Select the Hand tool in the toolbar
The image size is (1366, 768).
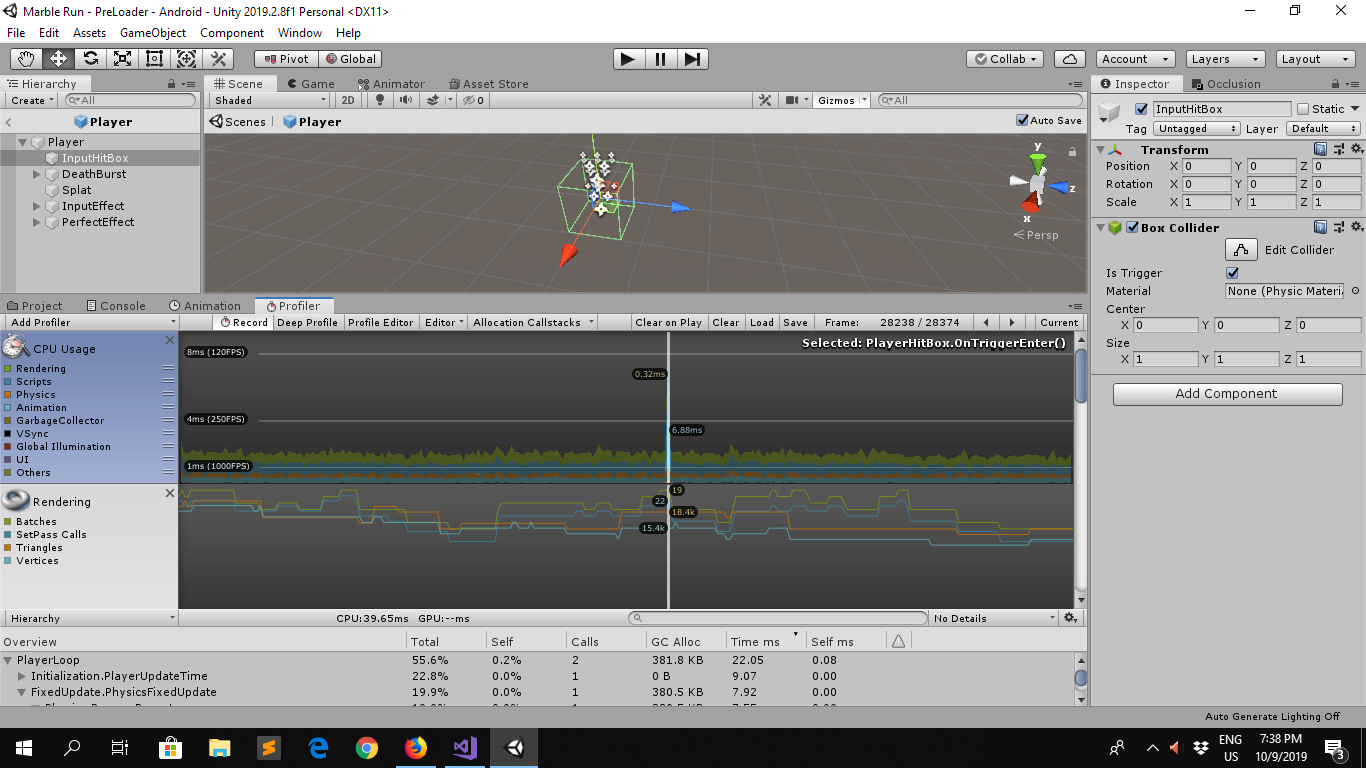[x=27, y=59]
